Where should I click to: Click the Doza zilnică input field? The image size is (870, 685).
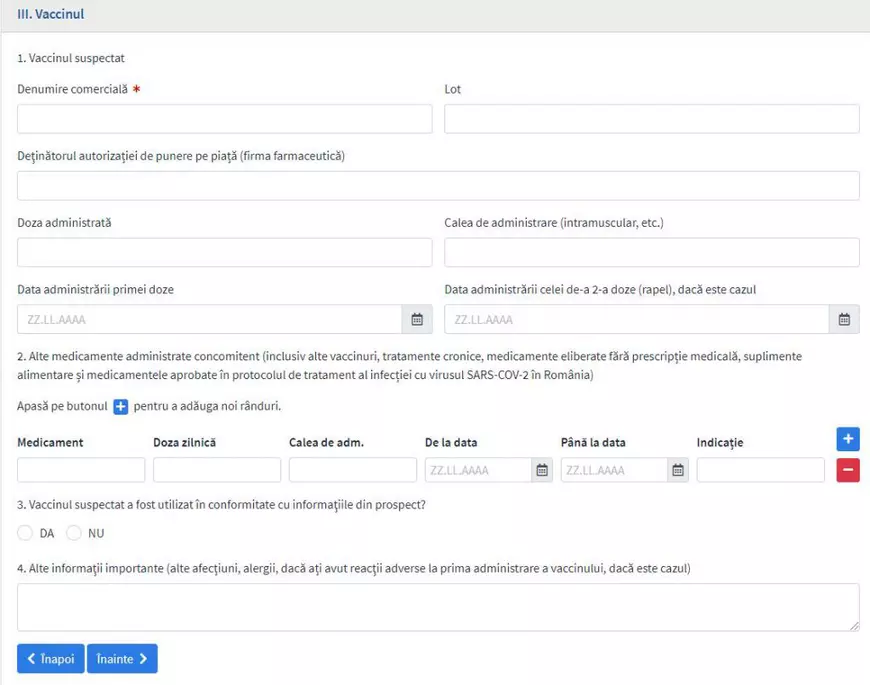pos(217,470)
